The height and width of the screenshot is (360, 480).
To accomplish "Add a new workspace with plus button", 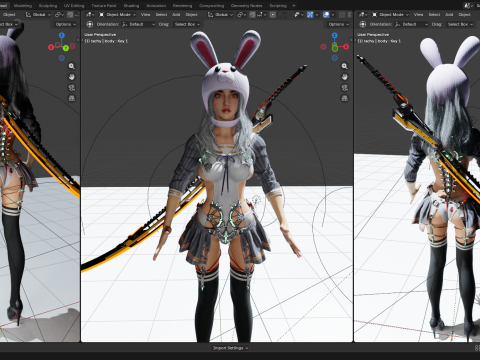I will point(294,5).
